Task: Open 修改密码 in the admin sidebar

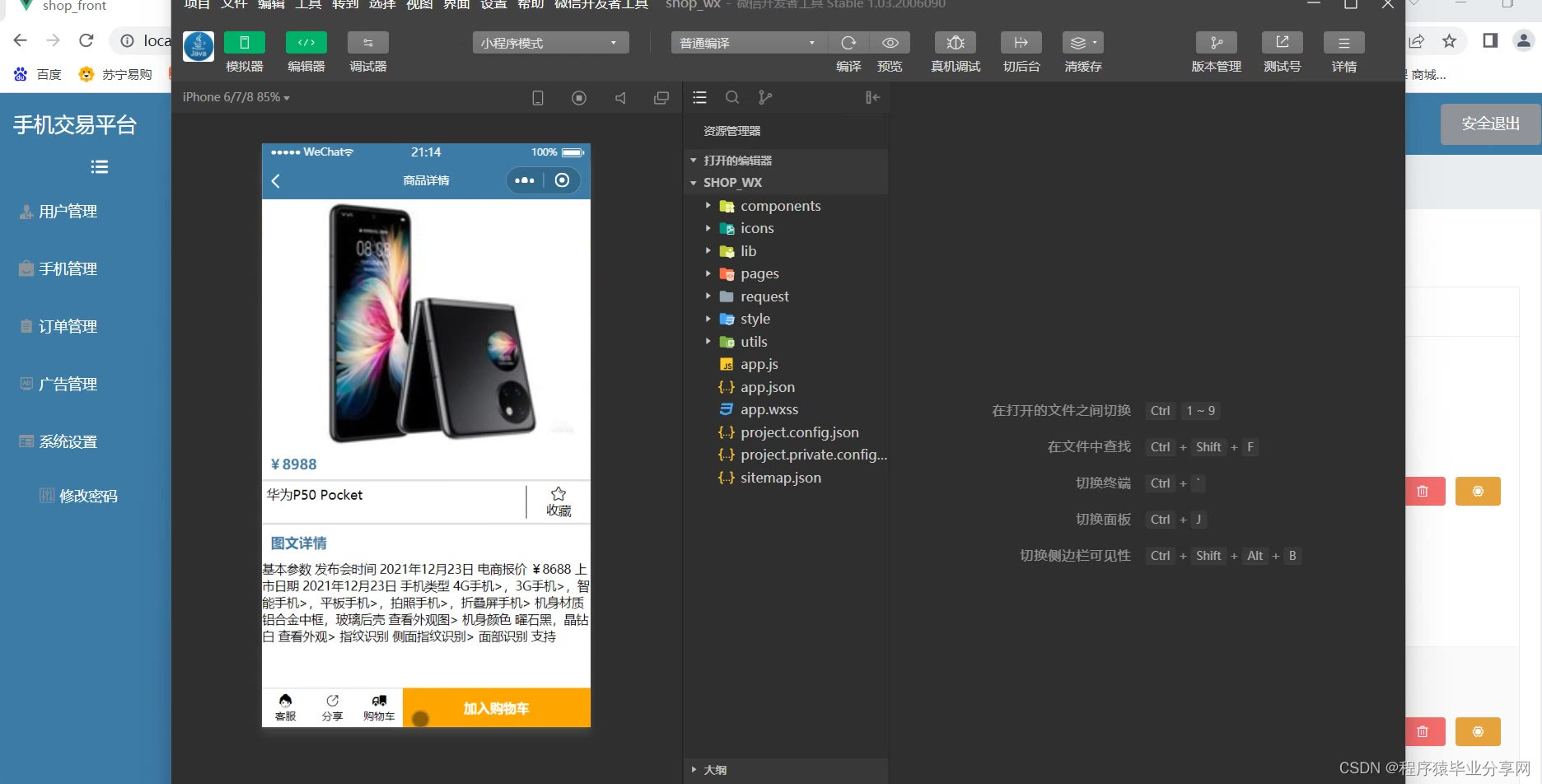Action: pos(79,496)
